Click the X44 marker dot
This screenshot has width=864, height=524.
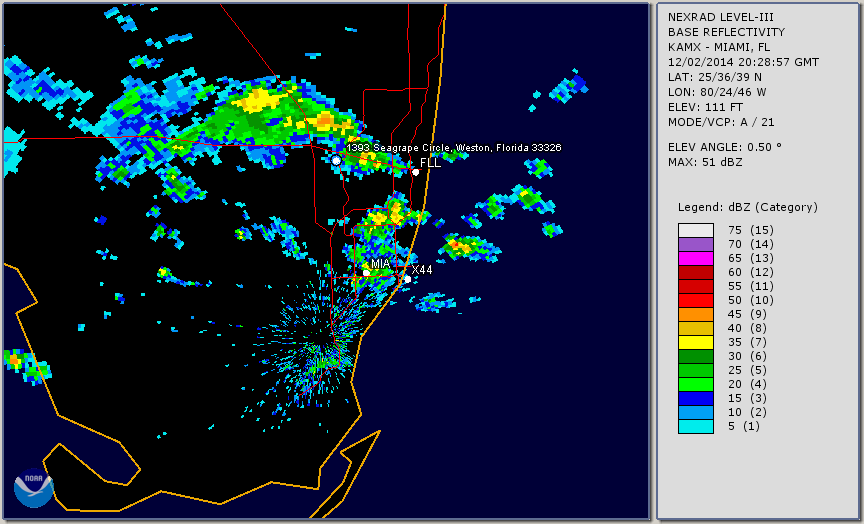[x=408, y=280]
